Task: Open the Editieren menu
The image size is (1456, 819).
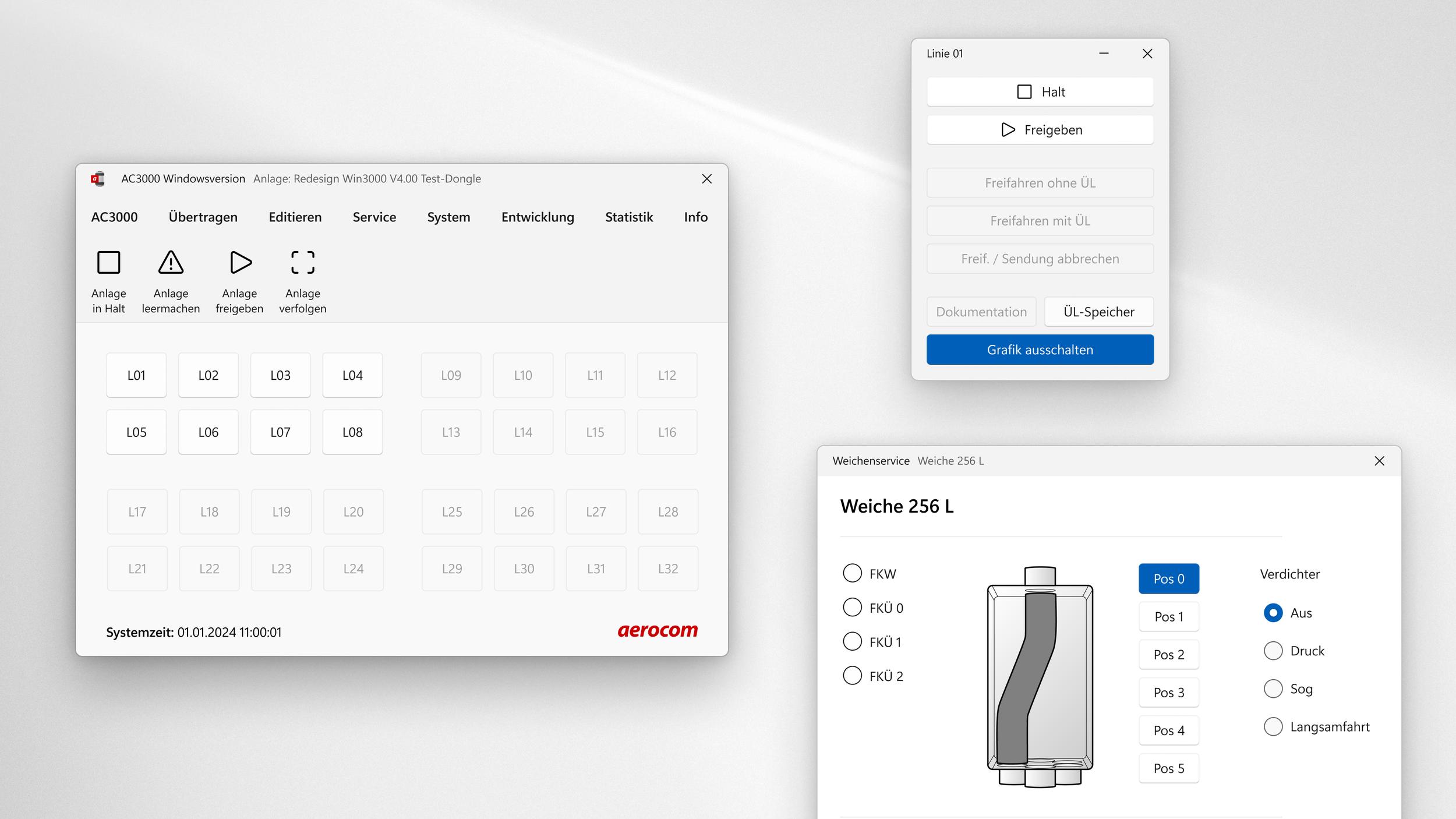Action: tap(295, 217)
